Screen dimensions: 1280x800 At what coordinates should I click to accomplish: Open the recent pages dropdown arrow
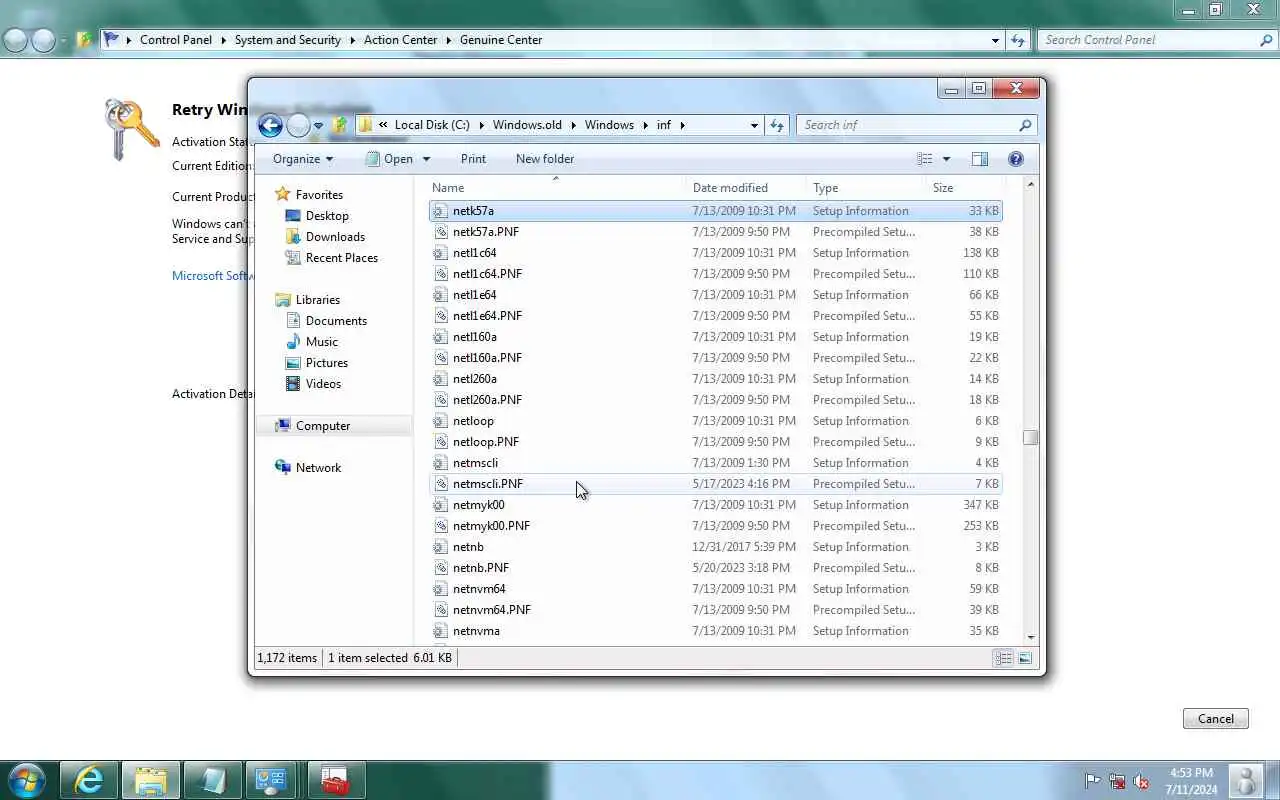tap(318, 126)
